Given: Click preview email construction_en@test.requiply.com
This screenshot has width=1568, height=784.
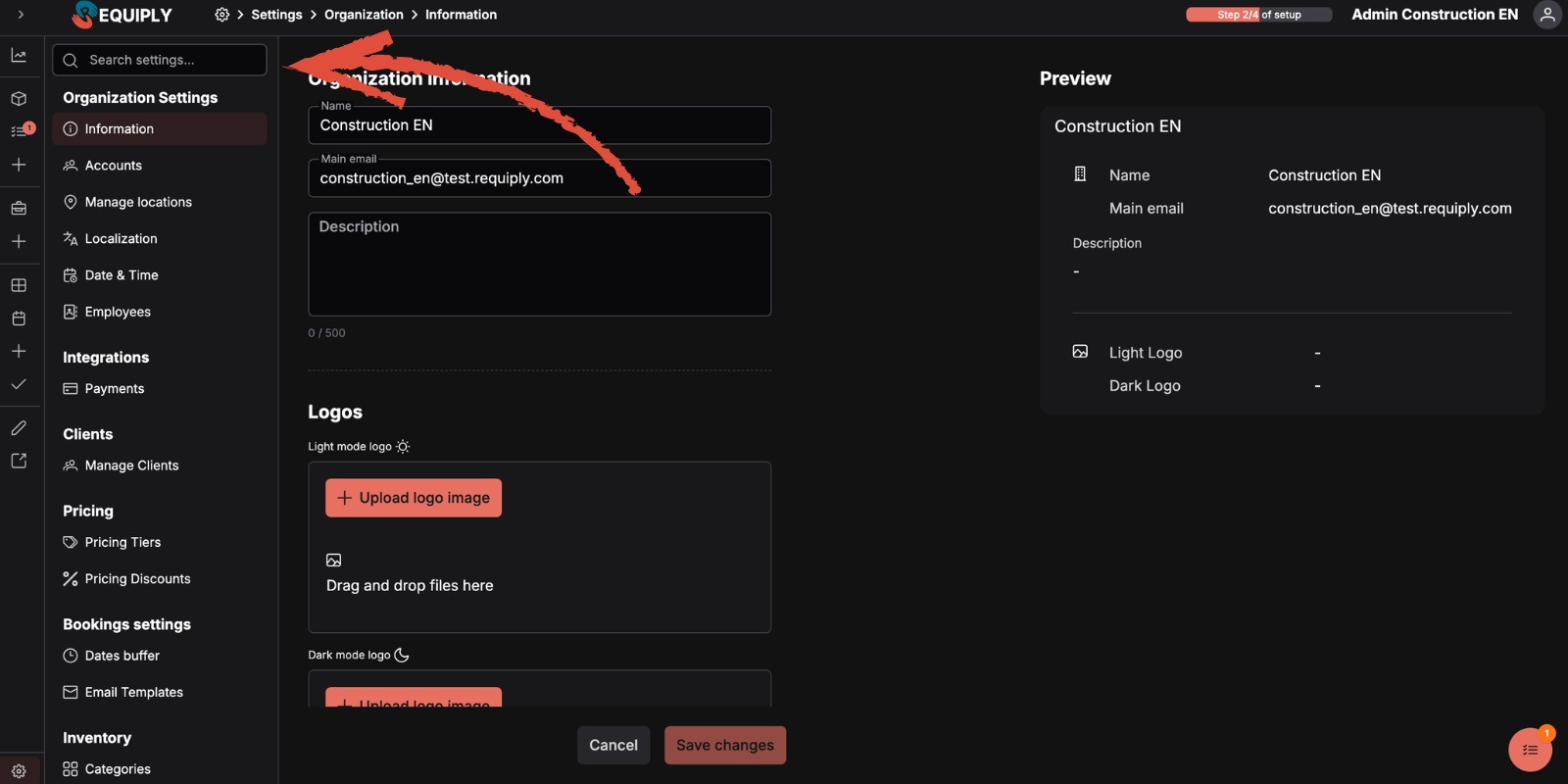Looking at the screenshot, I should point(1390,209).
